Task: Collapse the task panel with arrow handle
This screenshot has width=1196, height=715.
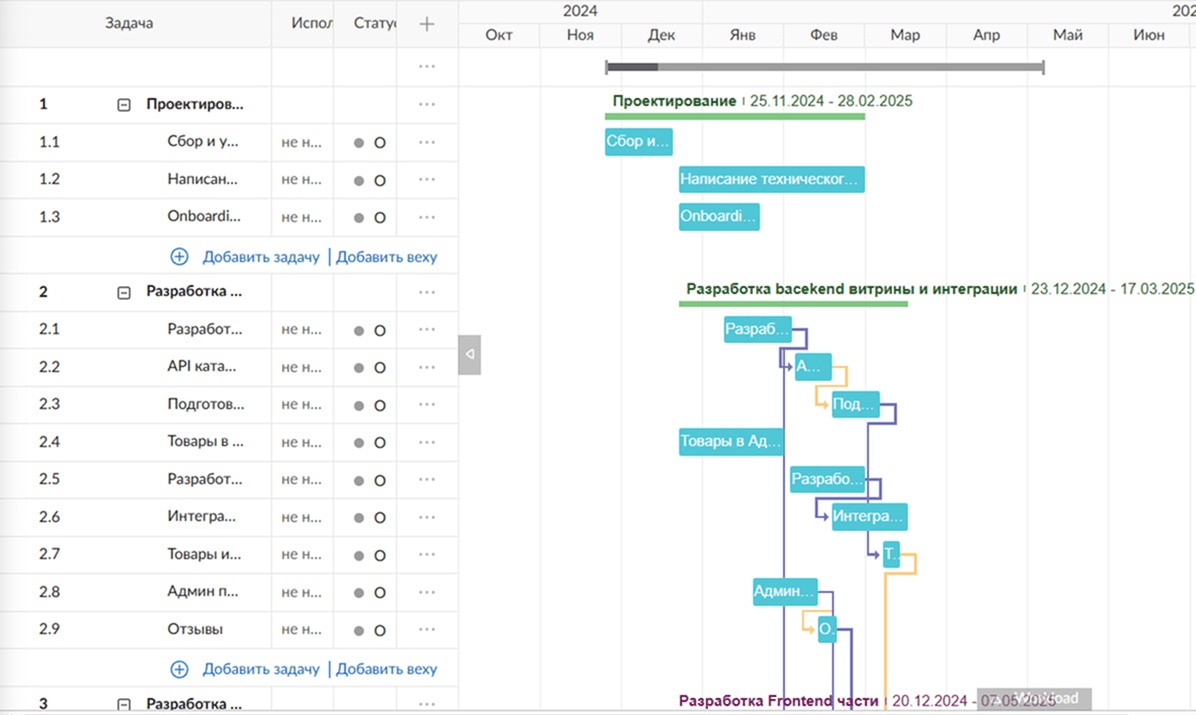Action: [469, 354]
